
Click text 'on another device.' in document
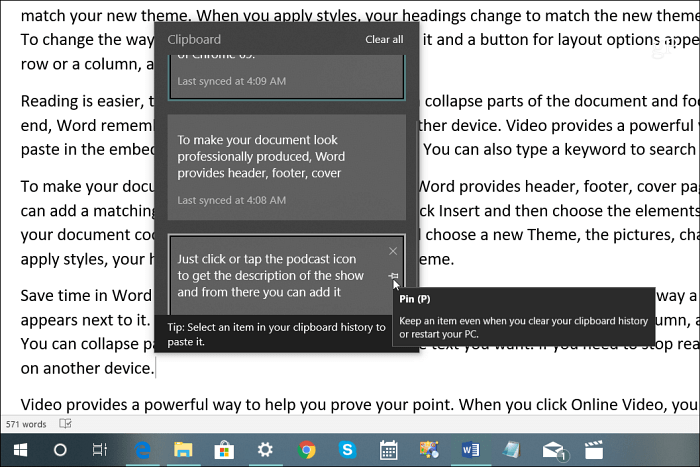pyautogui.click(x=87, y=368)
